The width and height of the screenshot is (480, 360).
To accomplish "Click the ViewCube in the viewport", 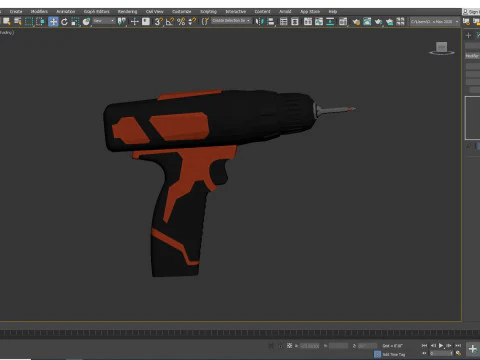I will click(x=442, y=48).
